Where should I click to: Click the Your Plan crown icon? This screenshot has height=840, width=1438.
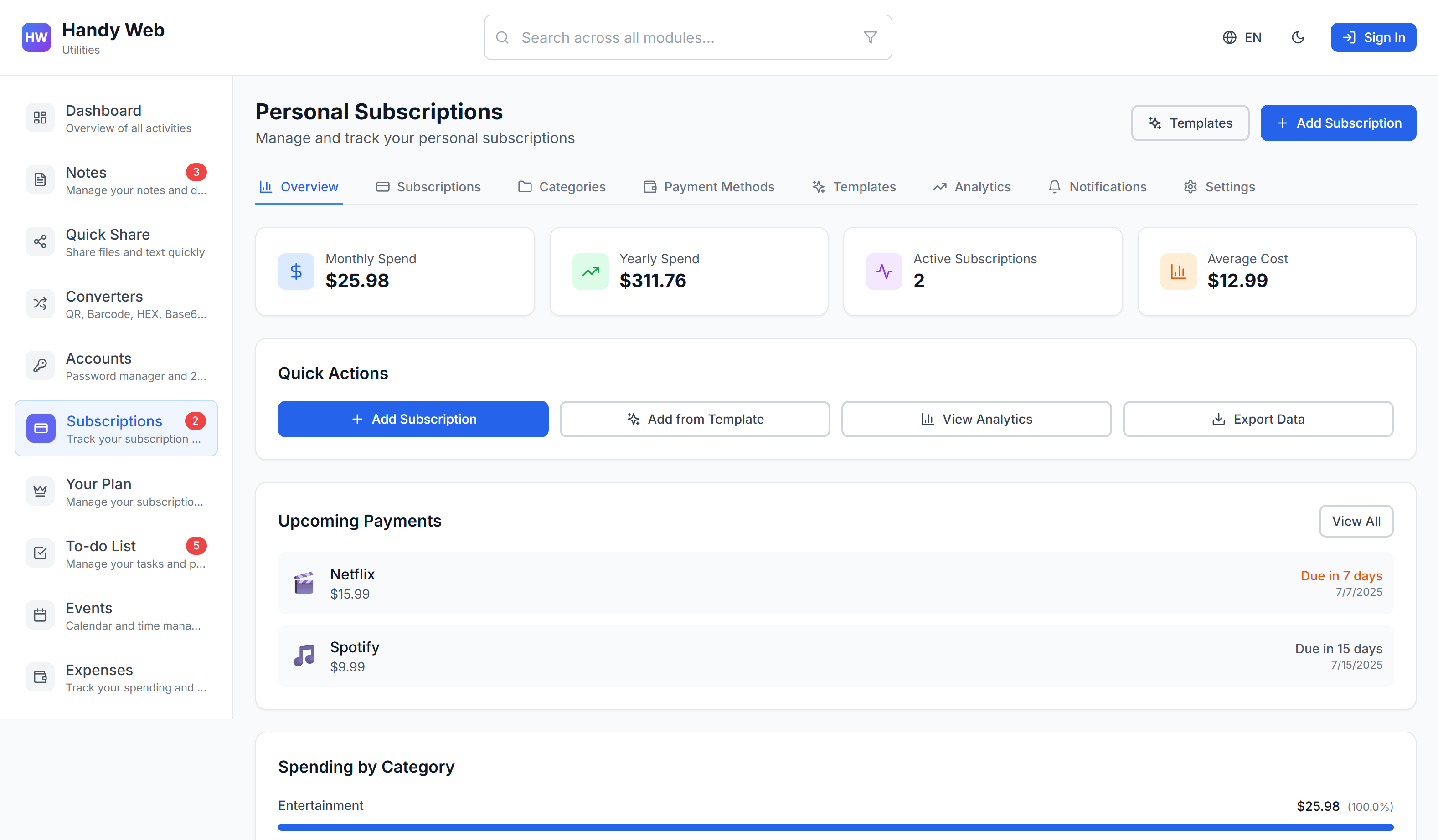point(40,491)
